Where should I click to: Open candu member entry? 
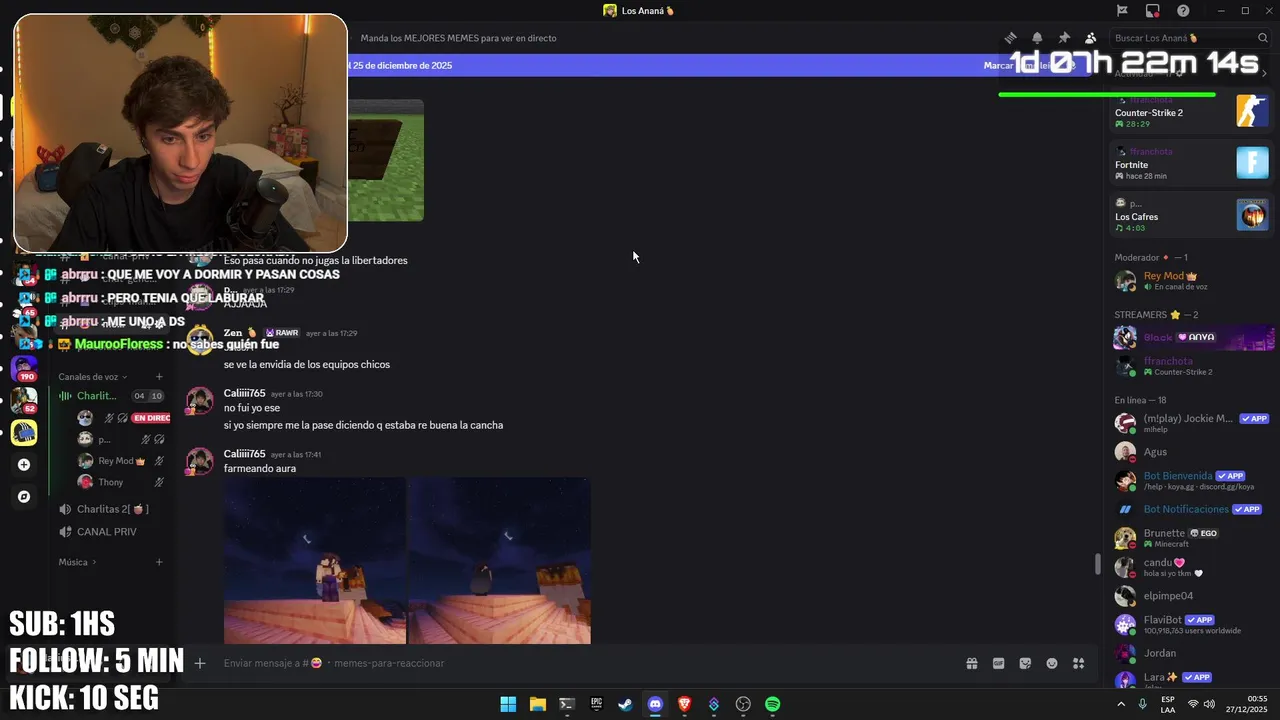(1191, 567)
